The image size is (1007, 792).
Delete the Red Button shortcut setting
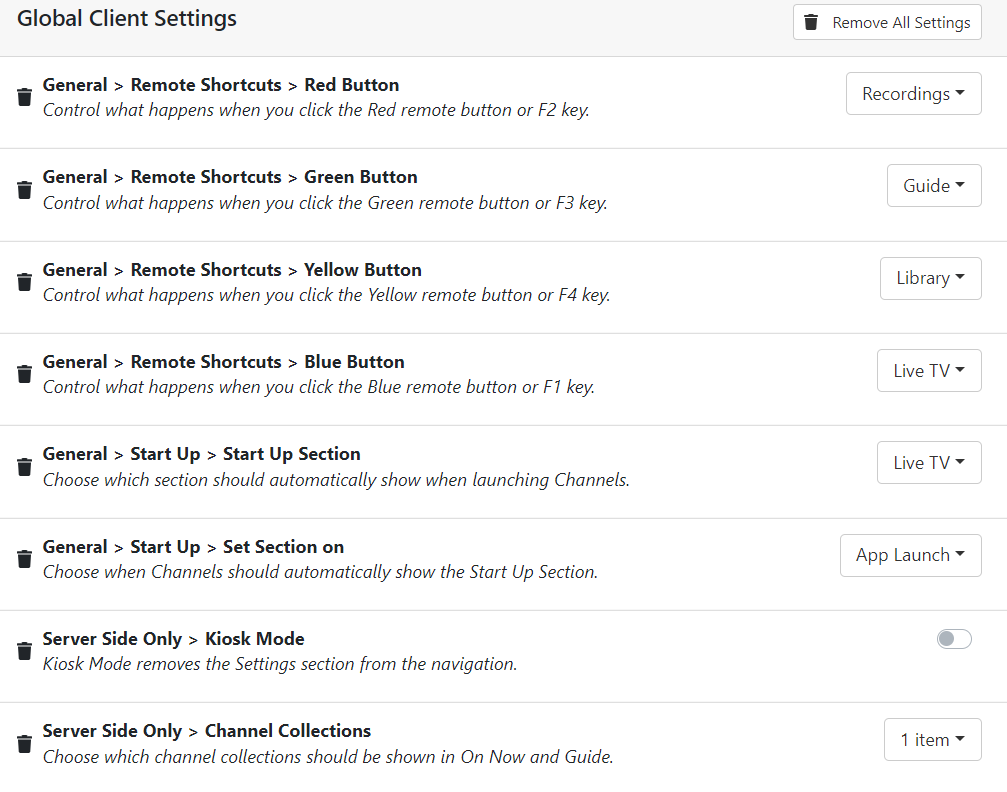tap(25, 97)
